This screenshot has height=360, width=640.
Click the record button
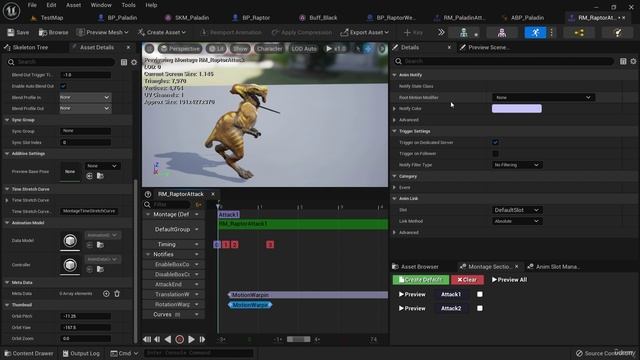pyautogui.click(x=179, y=339)
